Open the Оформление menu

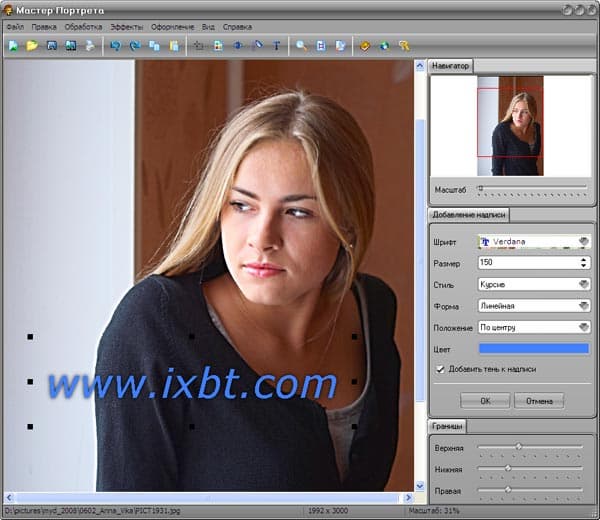173,27
